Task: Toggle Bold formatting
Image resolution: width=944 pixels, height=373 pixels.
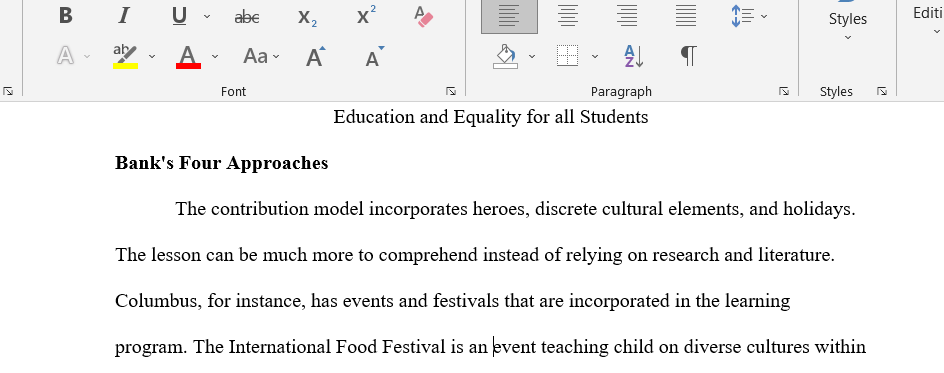Action: tap(66, 16)
